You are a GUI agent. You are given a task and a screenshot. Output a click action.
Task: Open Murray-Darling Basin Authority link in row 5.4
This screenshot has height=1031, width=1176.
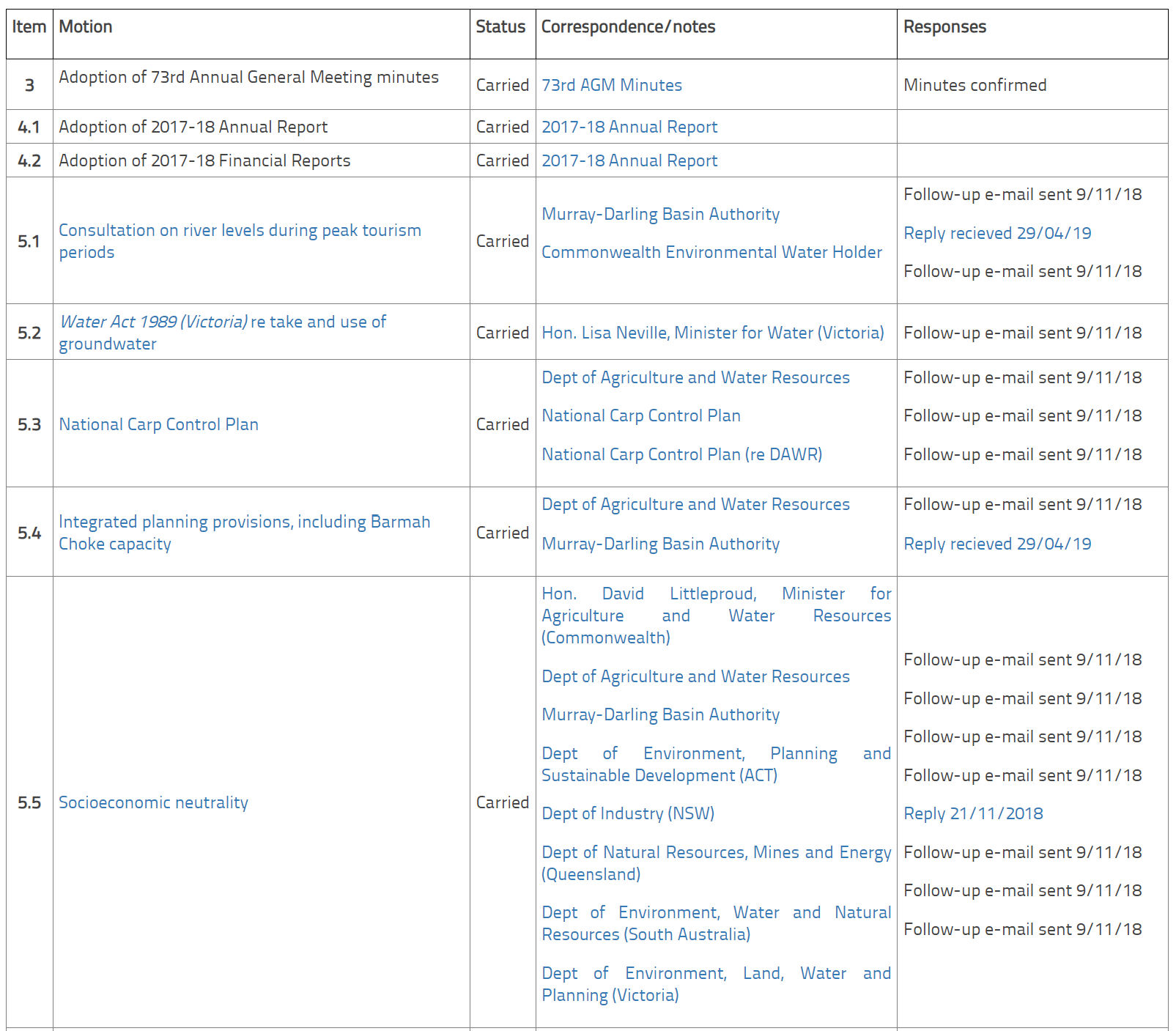coord(660,544)
